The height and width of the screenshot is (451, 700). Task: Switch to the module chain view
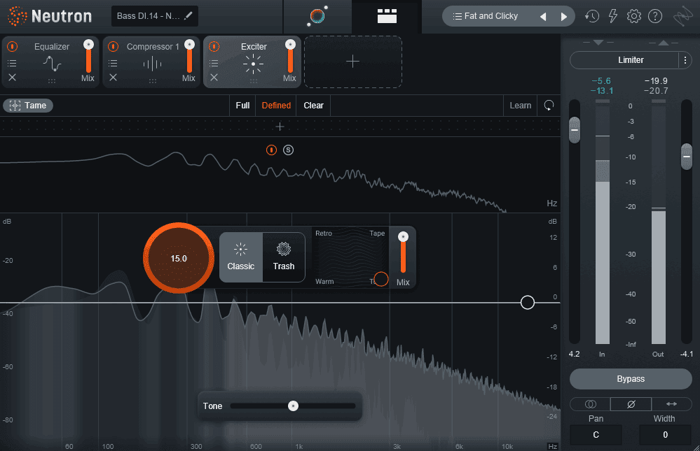[x=387, y=16]
